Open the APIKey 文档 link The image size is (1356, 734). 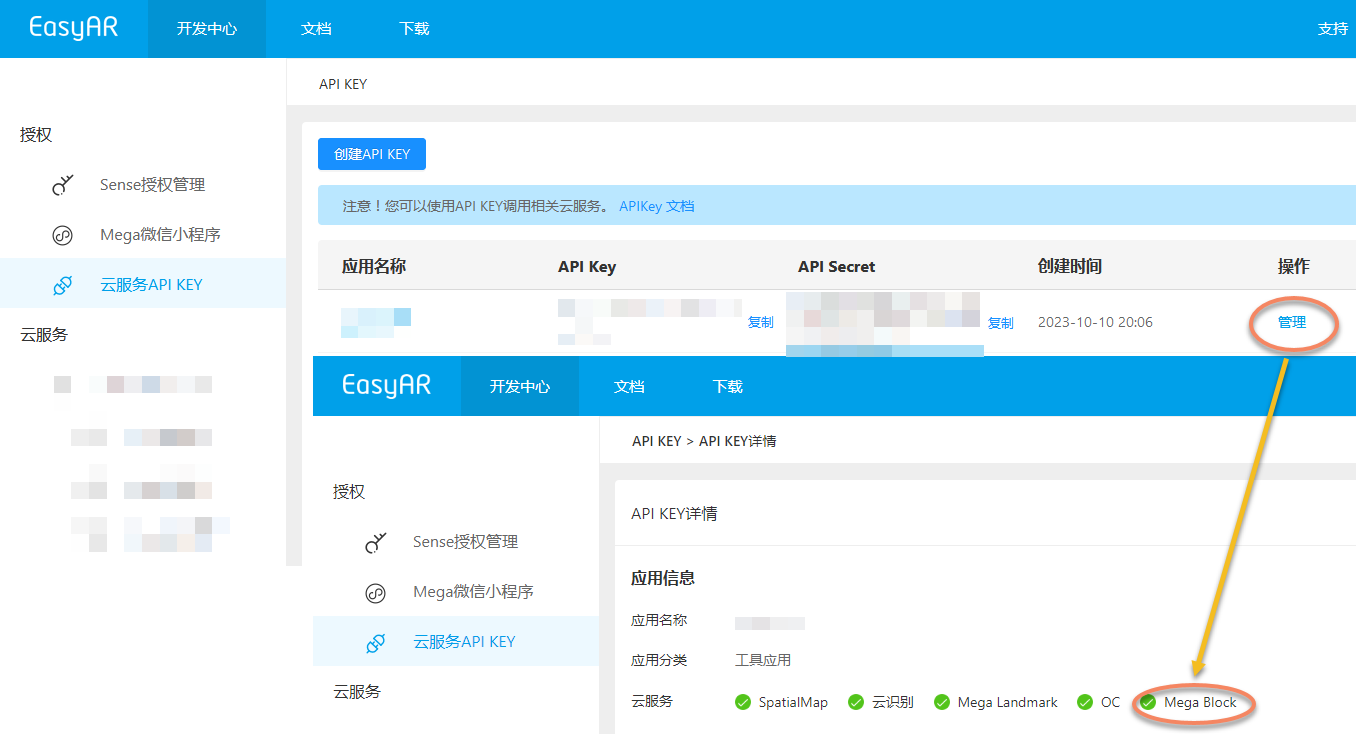[655, 204]
